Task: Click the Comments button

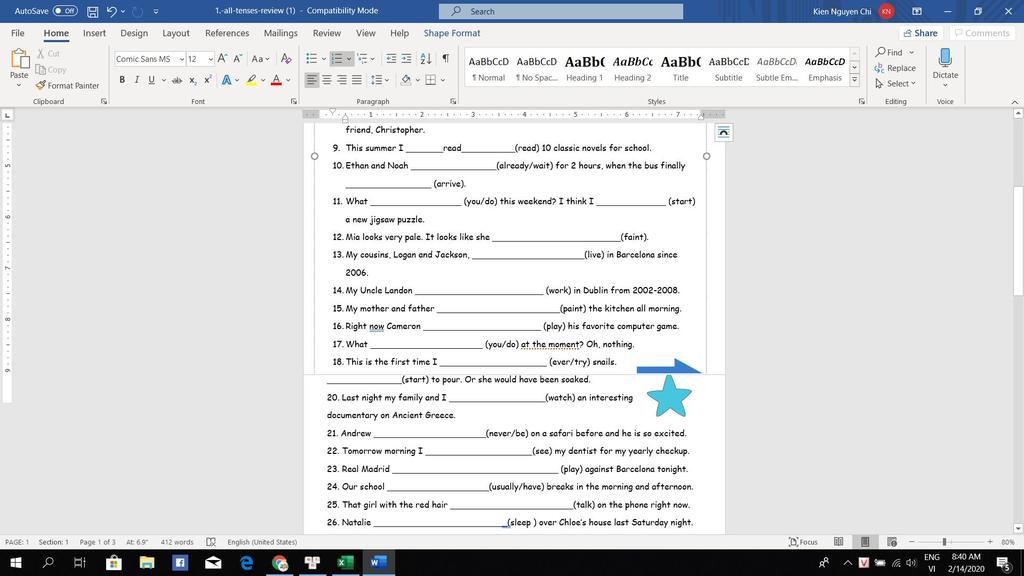Action: 981,33
